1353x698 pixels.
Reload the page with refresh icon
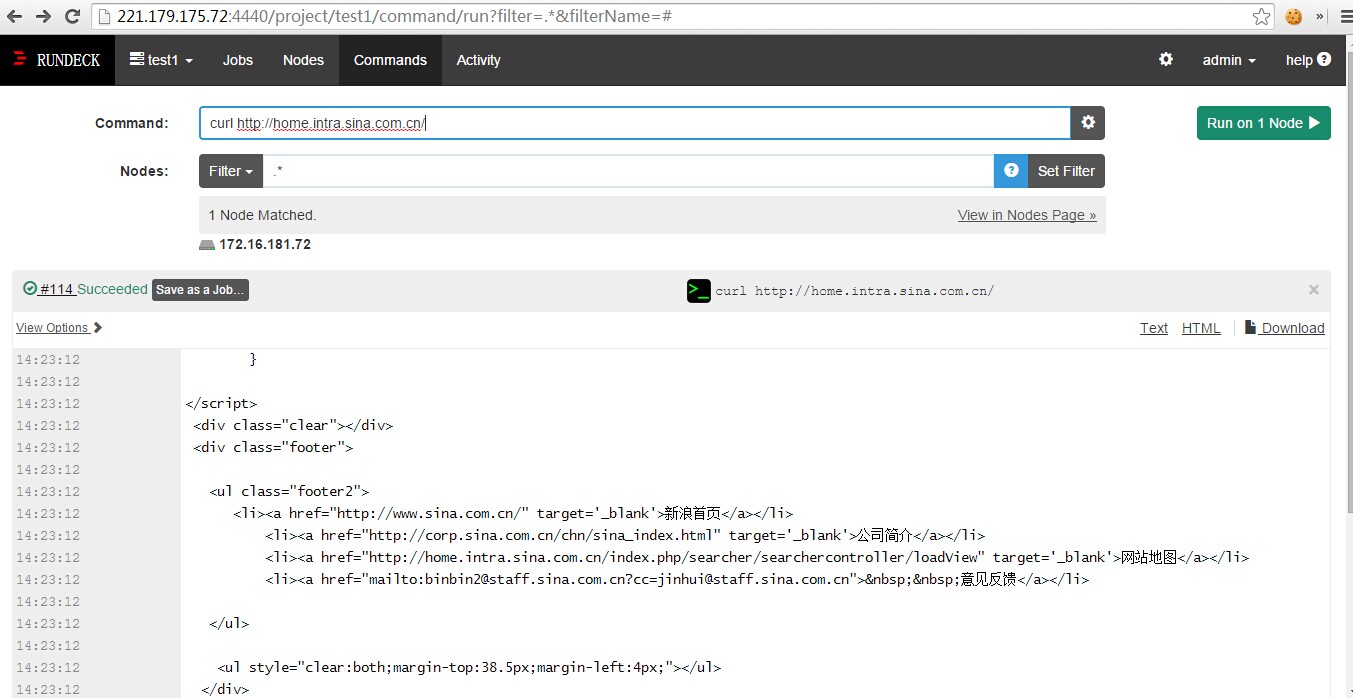point(72,16)
